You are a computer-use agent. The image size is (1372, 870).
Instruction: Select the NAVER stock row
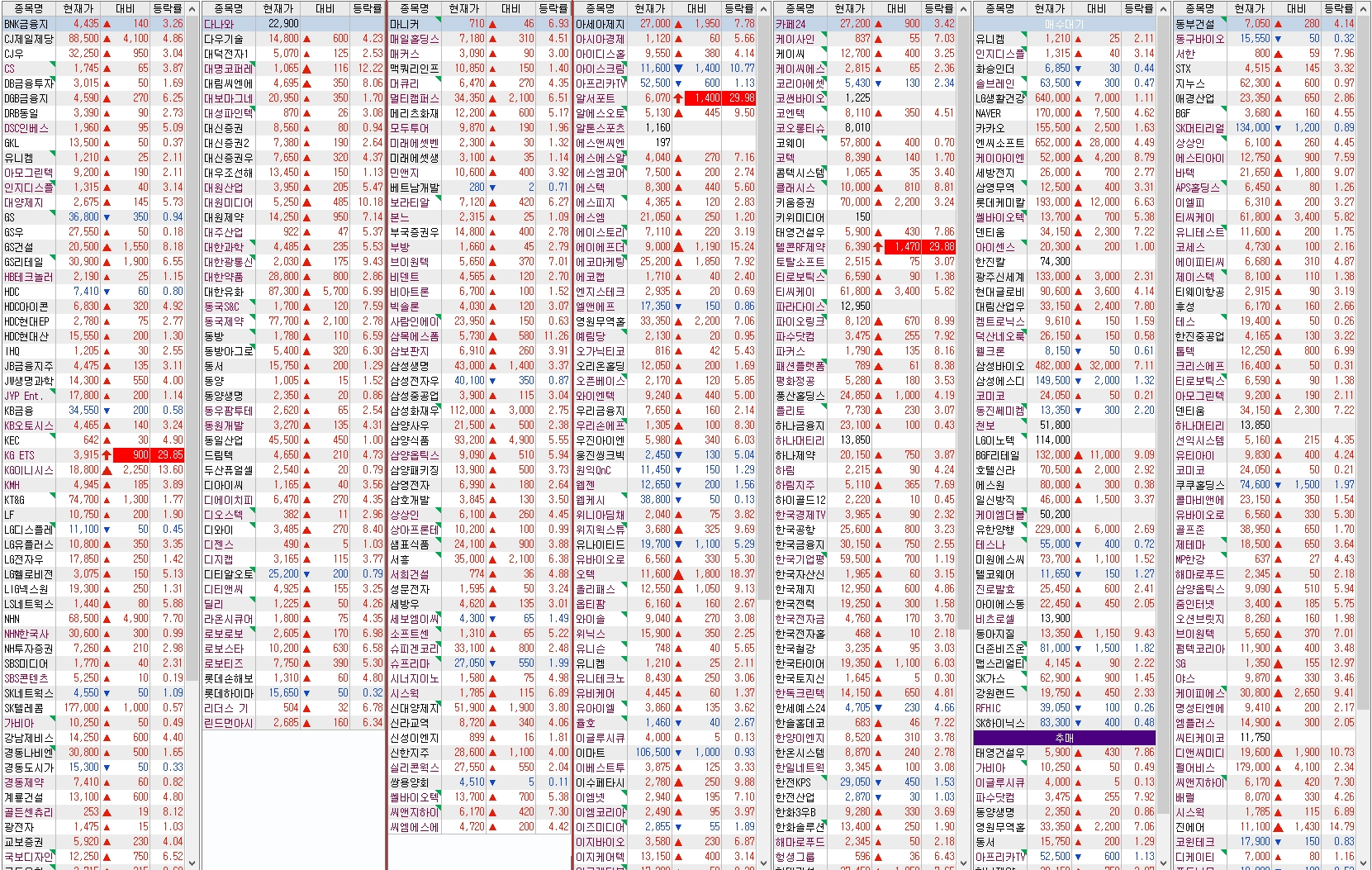pos(988,113)
